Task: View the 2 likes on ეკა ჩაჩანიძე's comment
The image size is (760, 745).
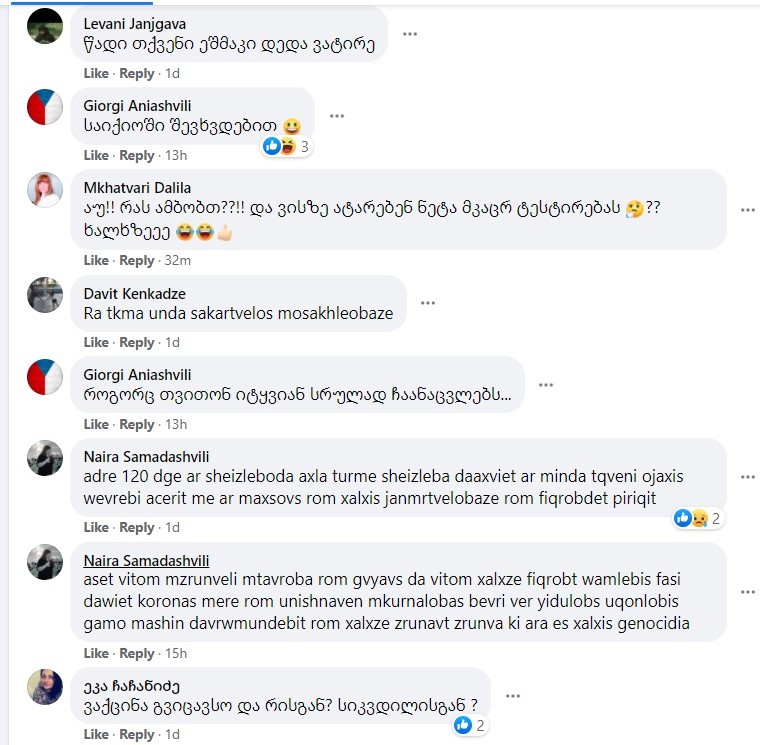Action: (x=470, y=725)
